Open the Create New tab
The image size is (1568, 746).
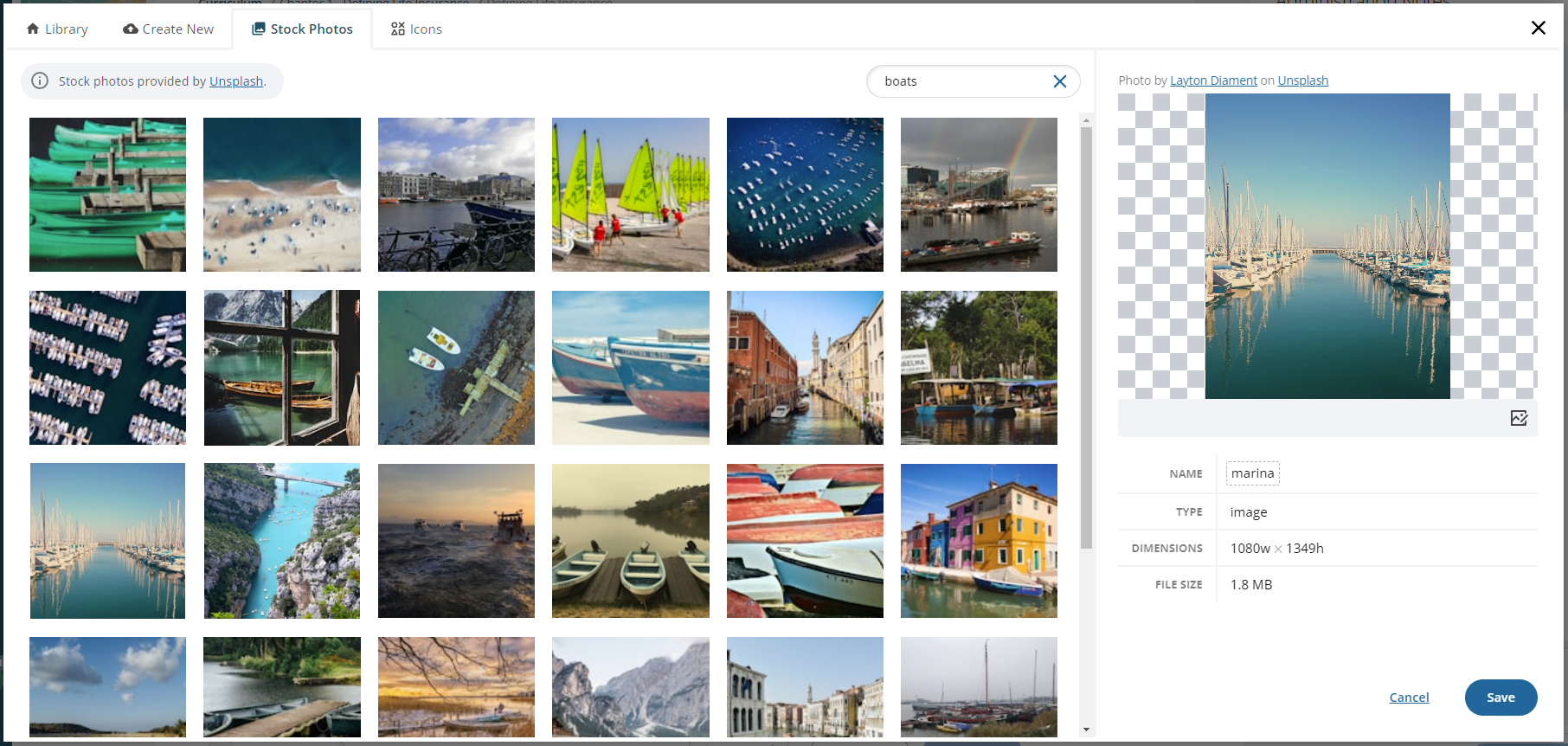click(168, 29)
